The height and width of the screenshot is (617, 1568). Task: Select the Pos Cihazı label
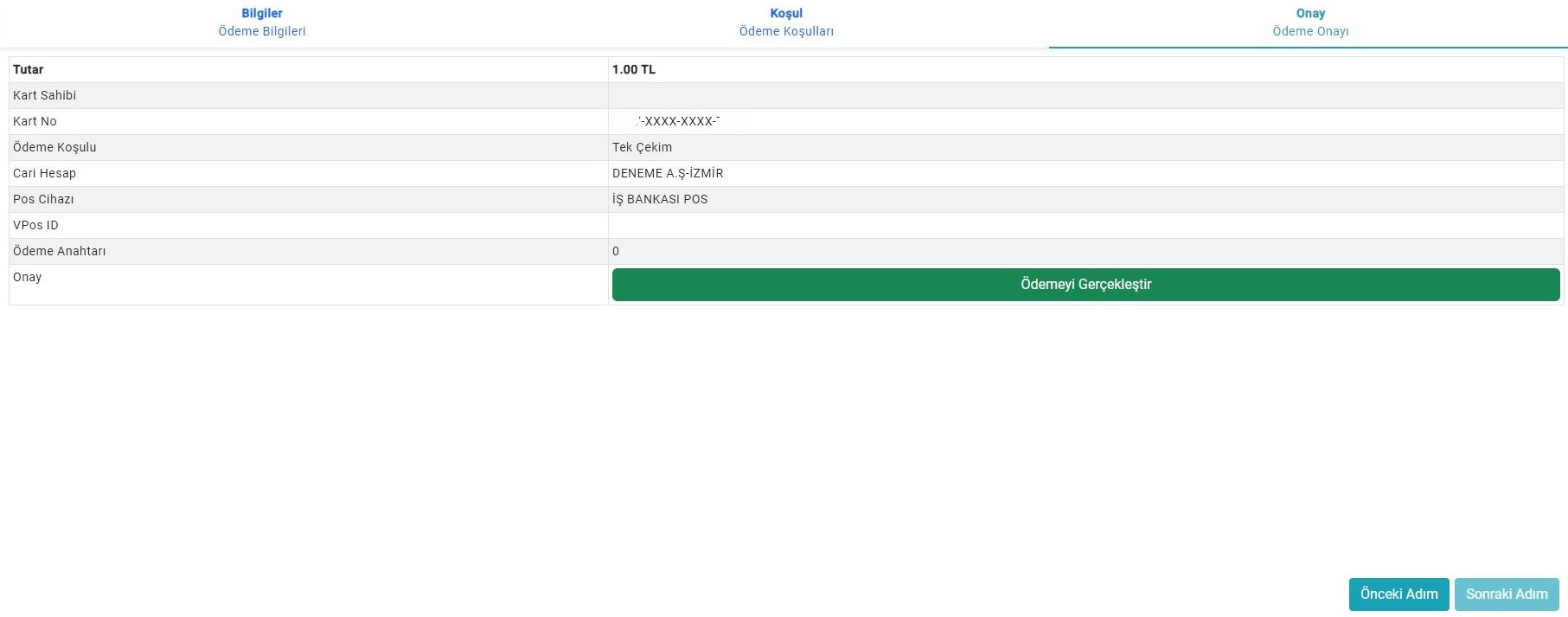(x=43, y=199)
